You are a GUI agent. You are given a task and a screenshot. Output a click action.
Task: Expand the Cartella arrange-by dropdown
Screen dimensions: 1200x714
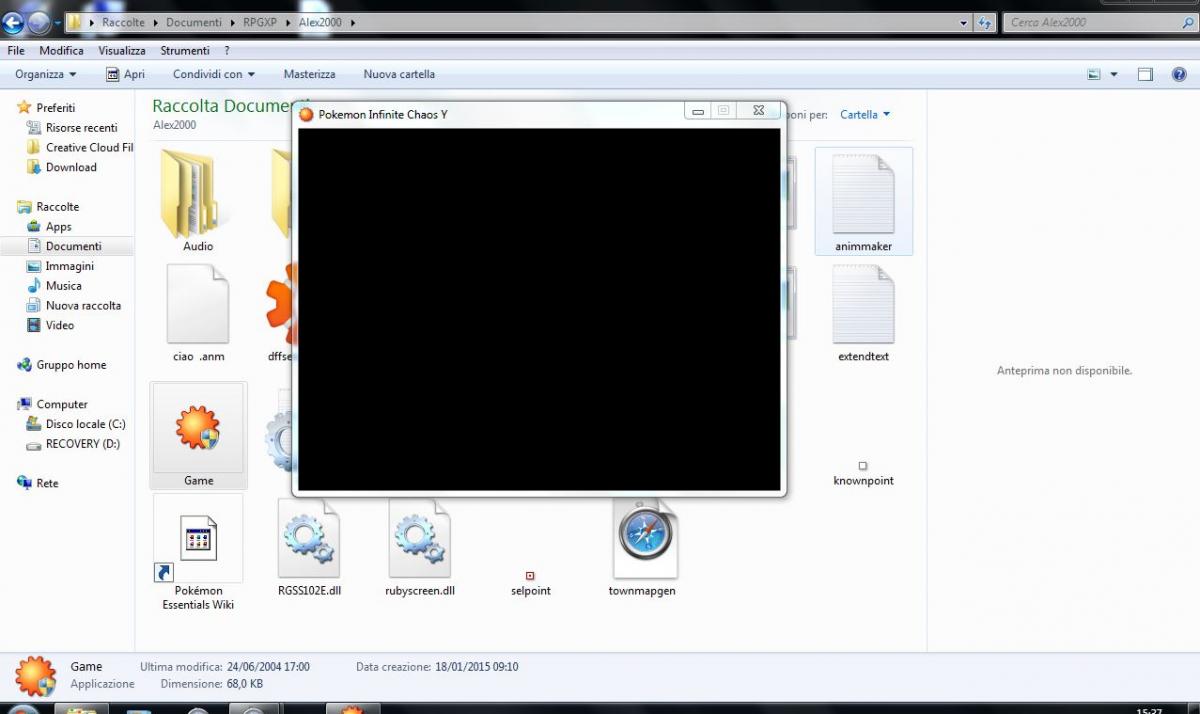[865, 115]
